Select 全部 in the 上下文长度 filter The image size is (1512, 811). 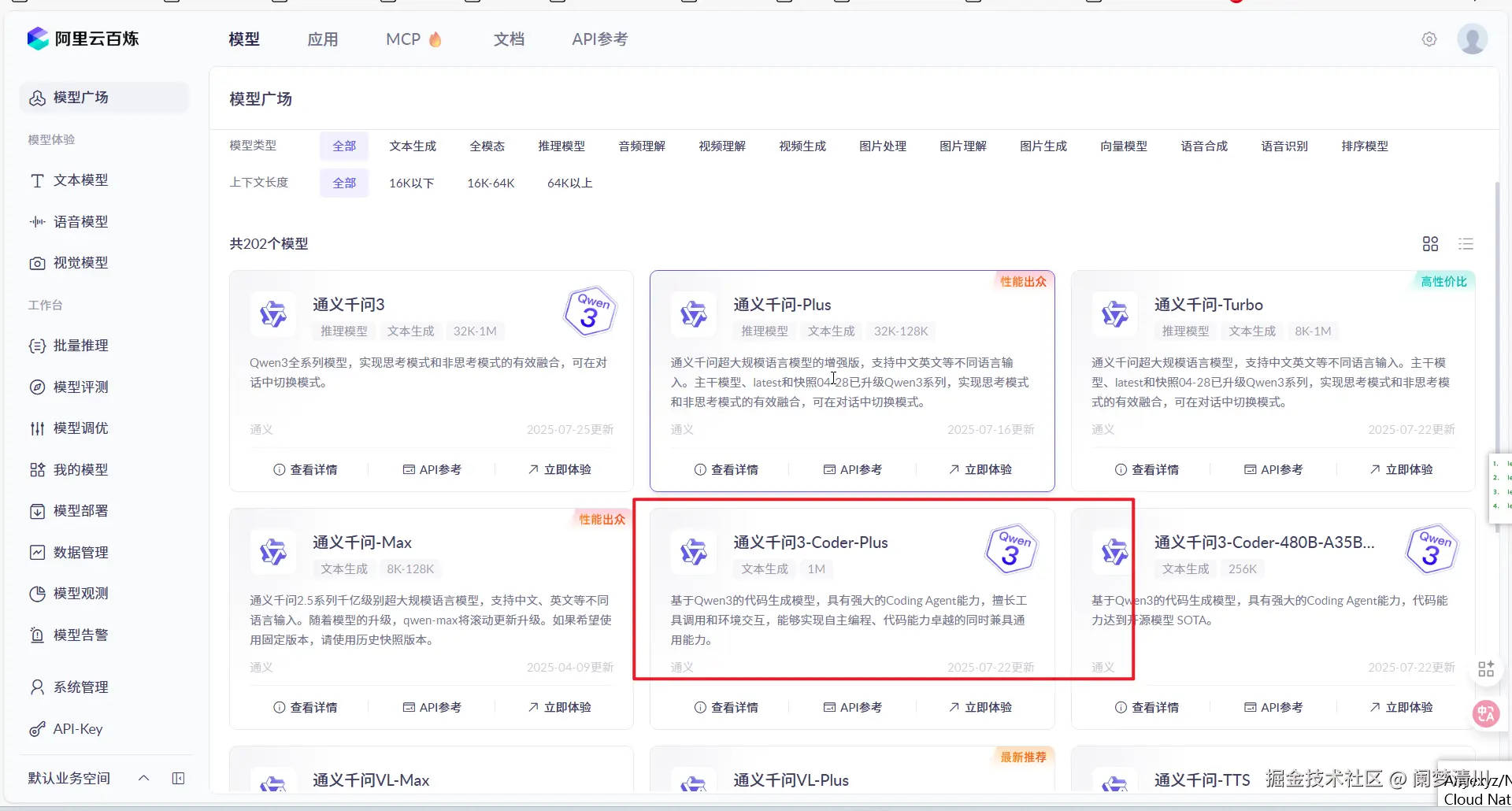click(x=344, y=183)
